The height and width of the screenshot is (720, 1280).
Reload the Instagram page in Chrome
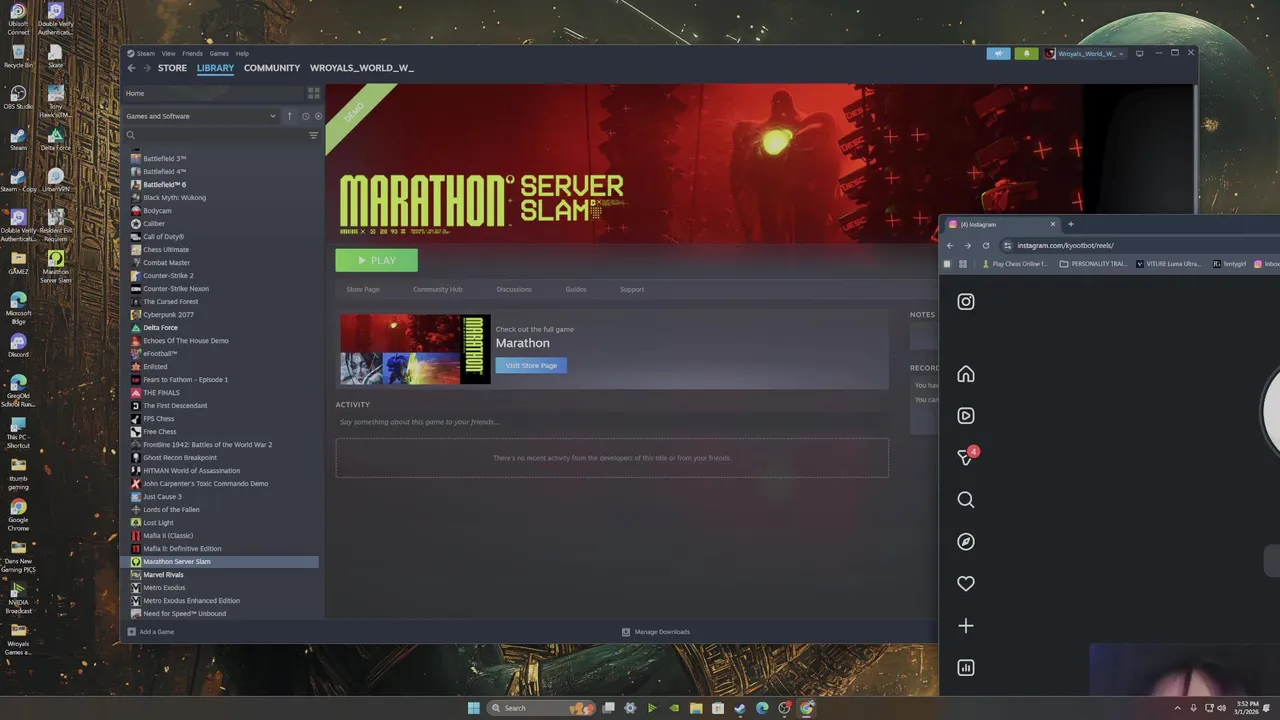tap(986, 245)
